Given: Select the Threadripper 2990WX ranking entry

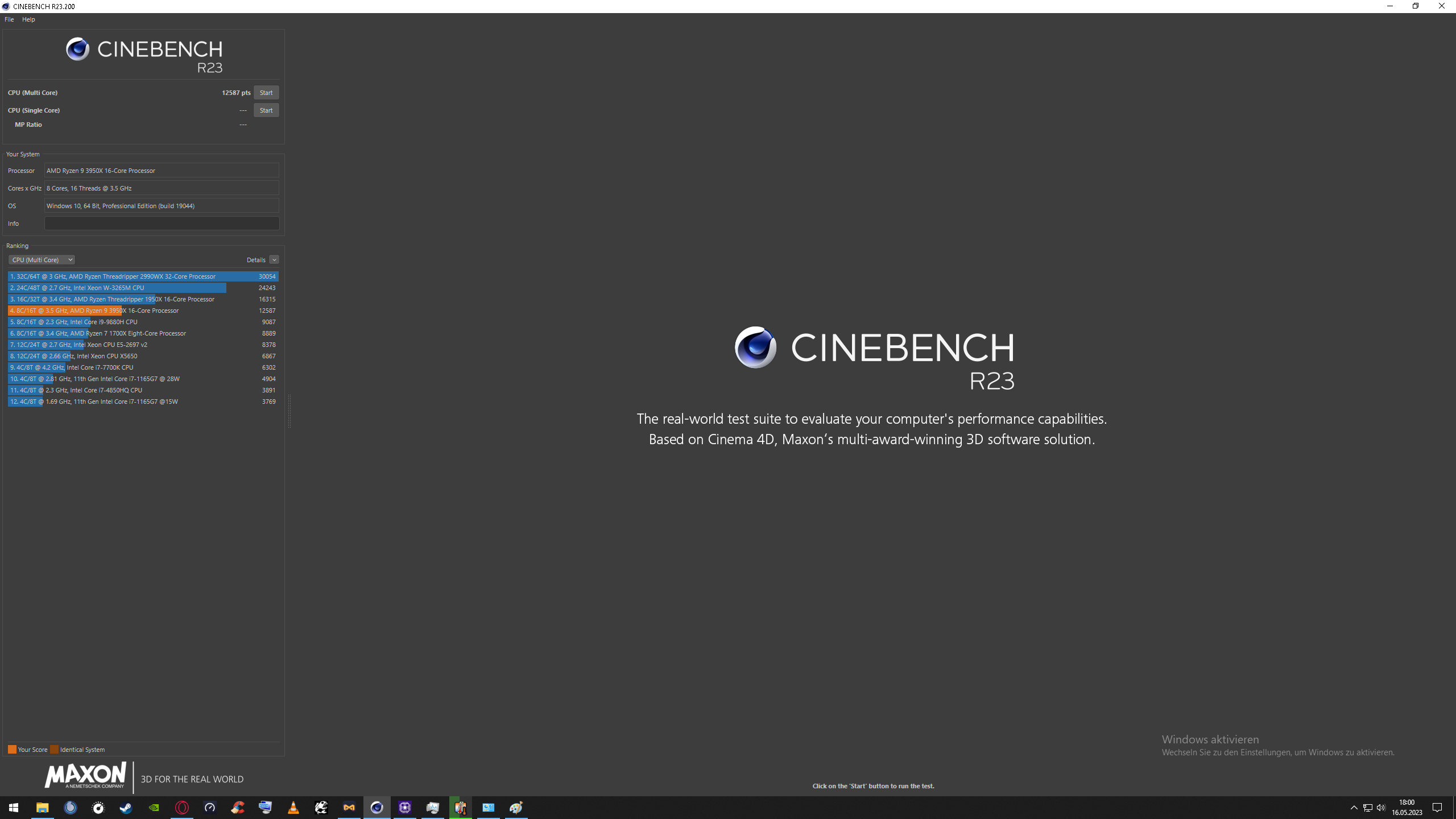Looking at the screenshot, I should pyautogui.click(x=142, y=276).
